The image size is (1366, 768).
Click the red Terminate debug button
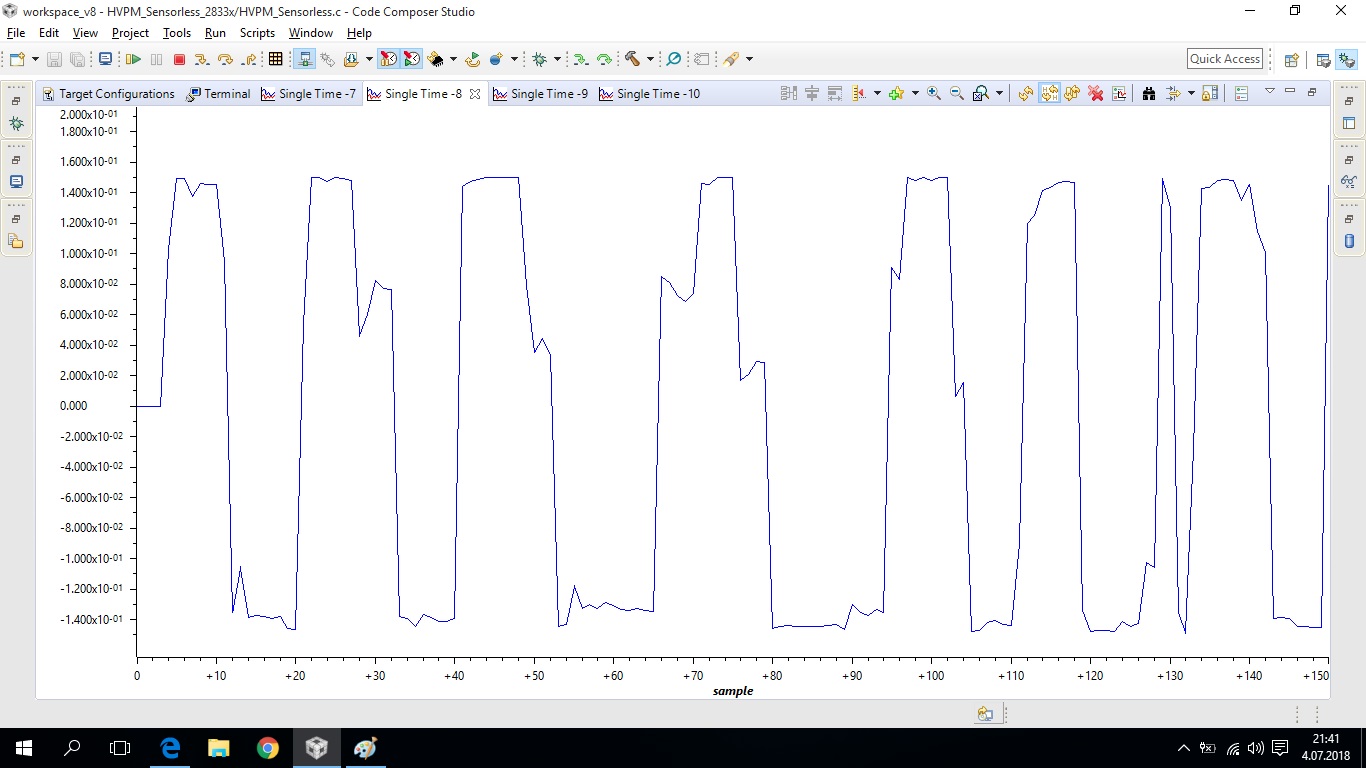point(179,60)
